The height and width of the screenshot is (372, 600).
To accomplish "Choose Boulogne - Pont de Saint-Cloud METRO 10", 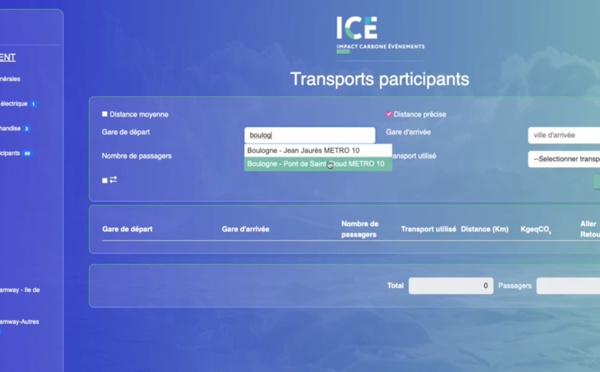I will [318, 164].
